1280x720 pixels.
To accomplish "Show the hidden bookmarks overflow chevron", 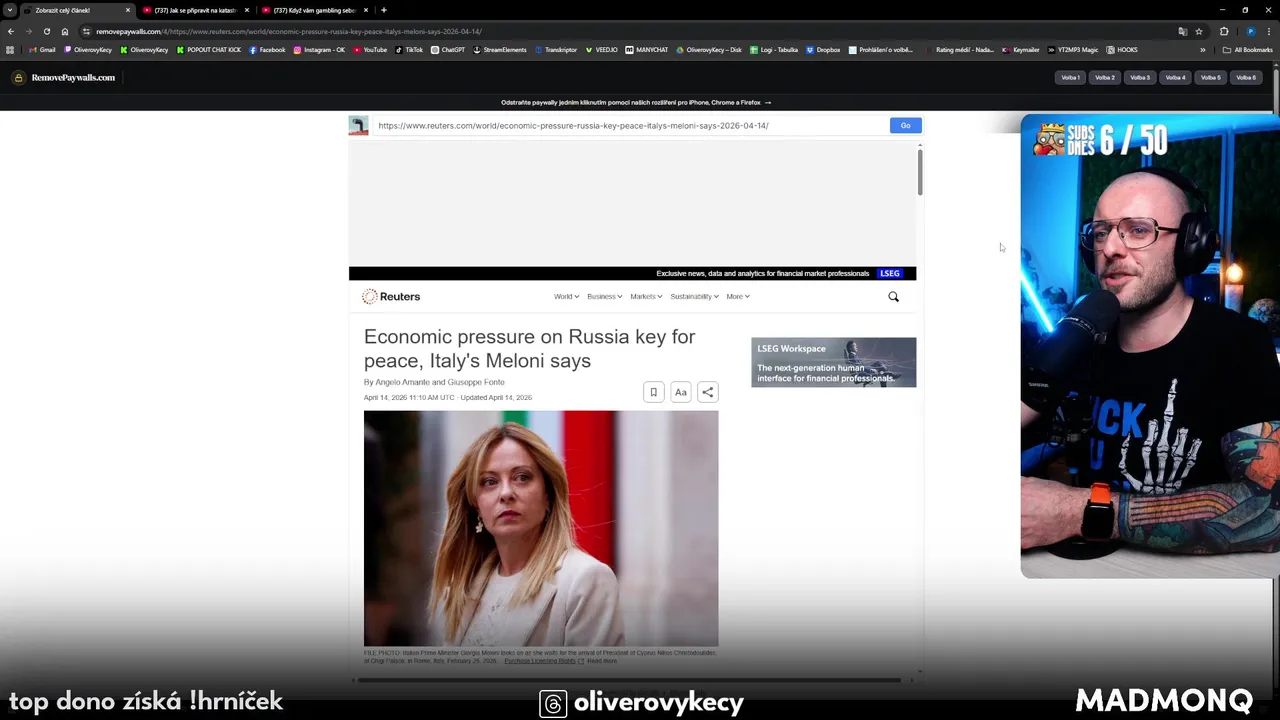I will 1203,50.
